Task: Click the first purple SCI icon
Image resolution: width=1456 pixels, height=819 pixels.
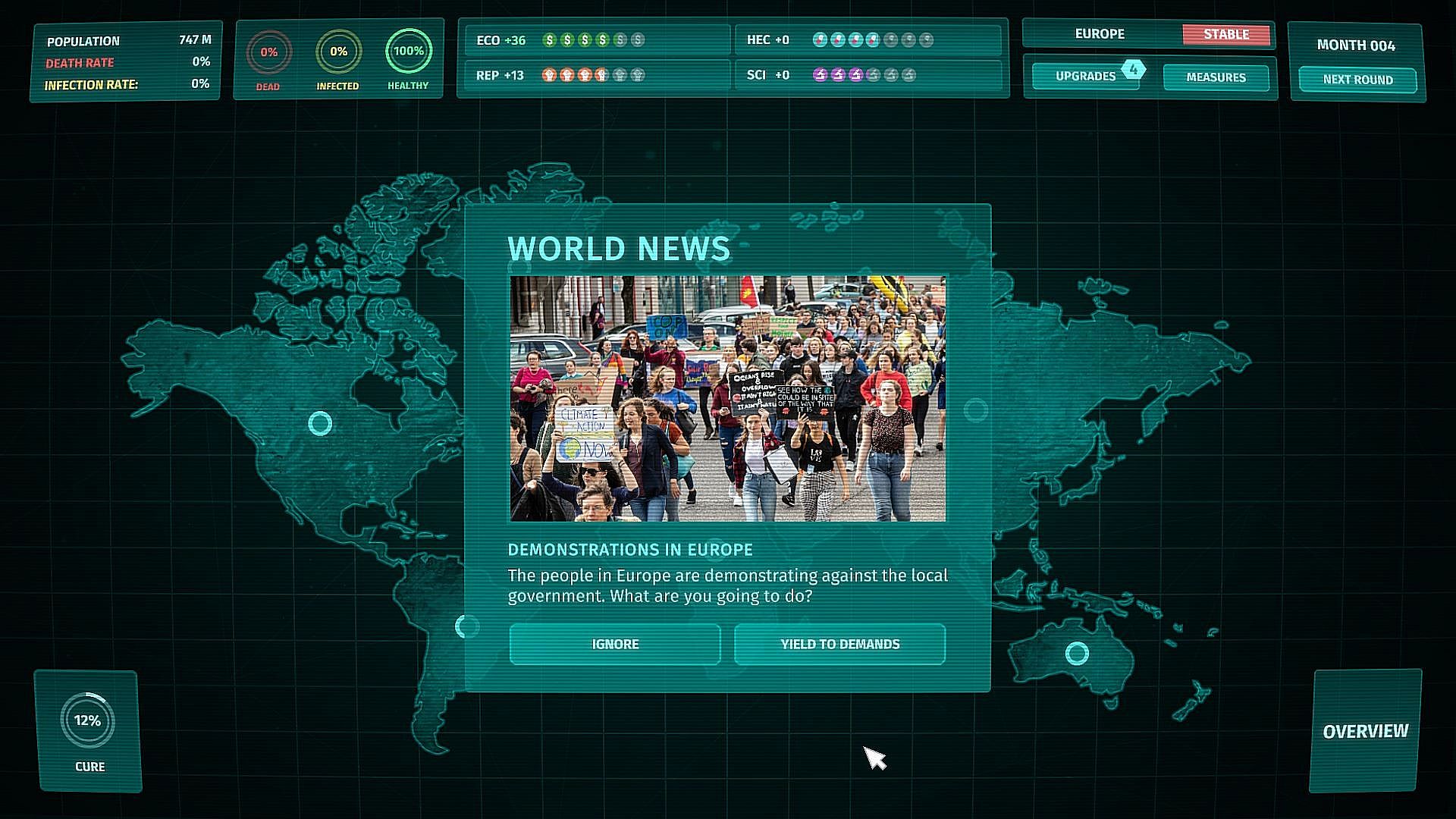Action: pyautogui.click(x=820, y=74)
